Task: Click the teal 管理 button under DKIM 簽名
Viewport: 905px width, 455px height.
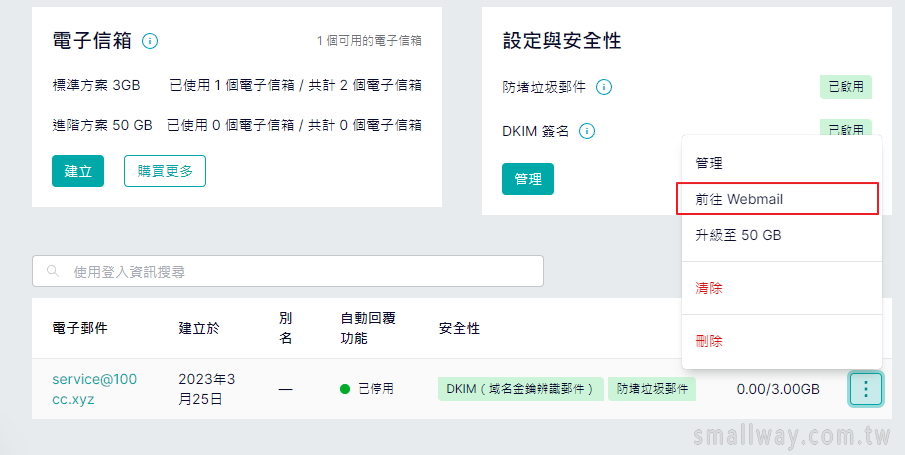Action: pos(528,179)
